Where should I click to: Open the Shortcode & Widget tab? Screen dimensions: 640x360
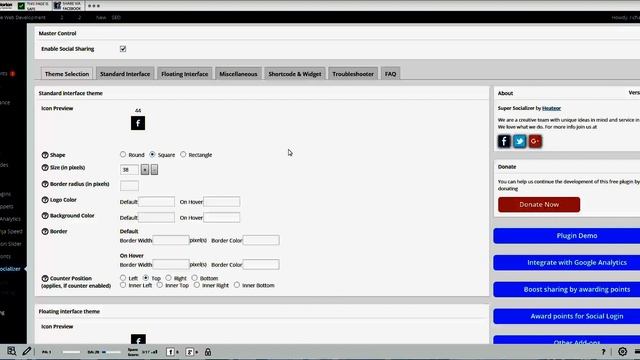click(295, 74)
